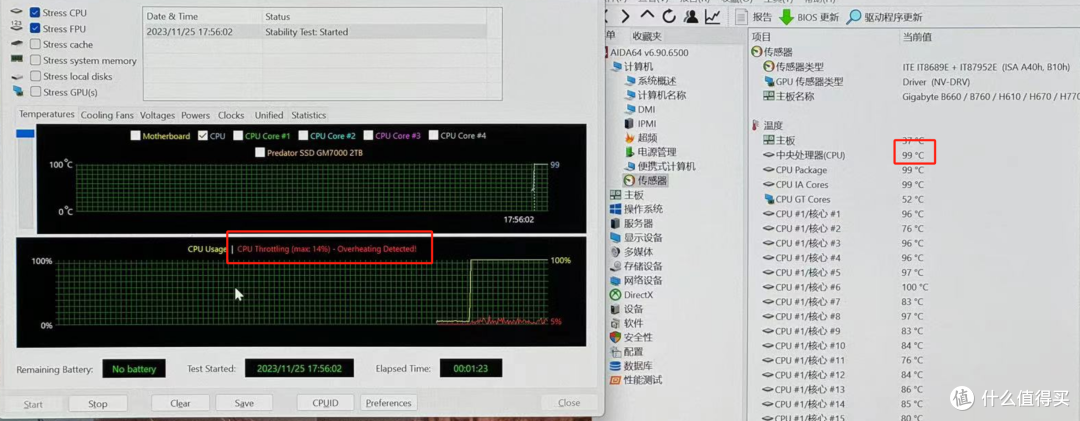Switch to the Cooling Fans tab
The image size is (1080, 421).
pos(107,115)
